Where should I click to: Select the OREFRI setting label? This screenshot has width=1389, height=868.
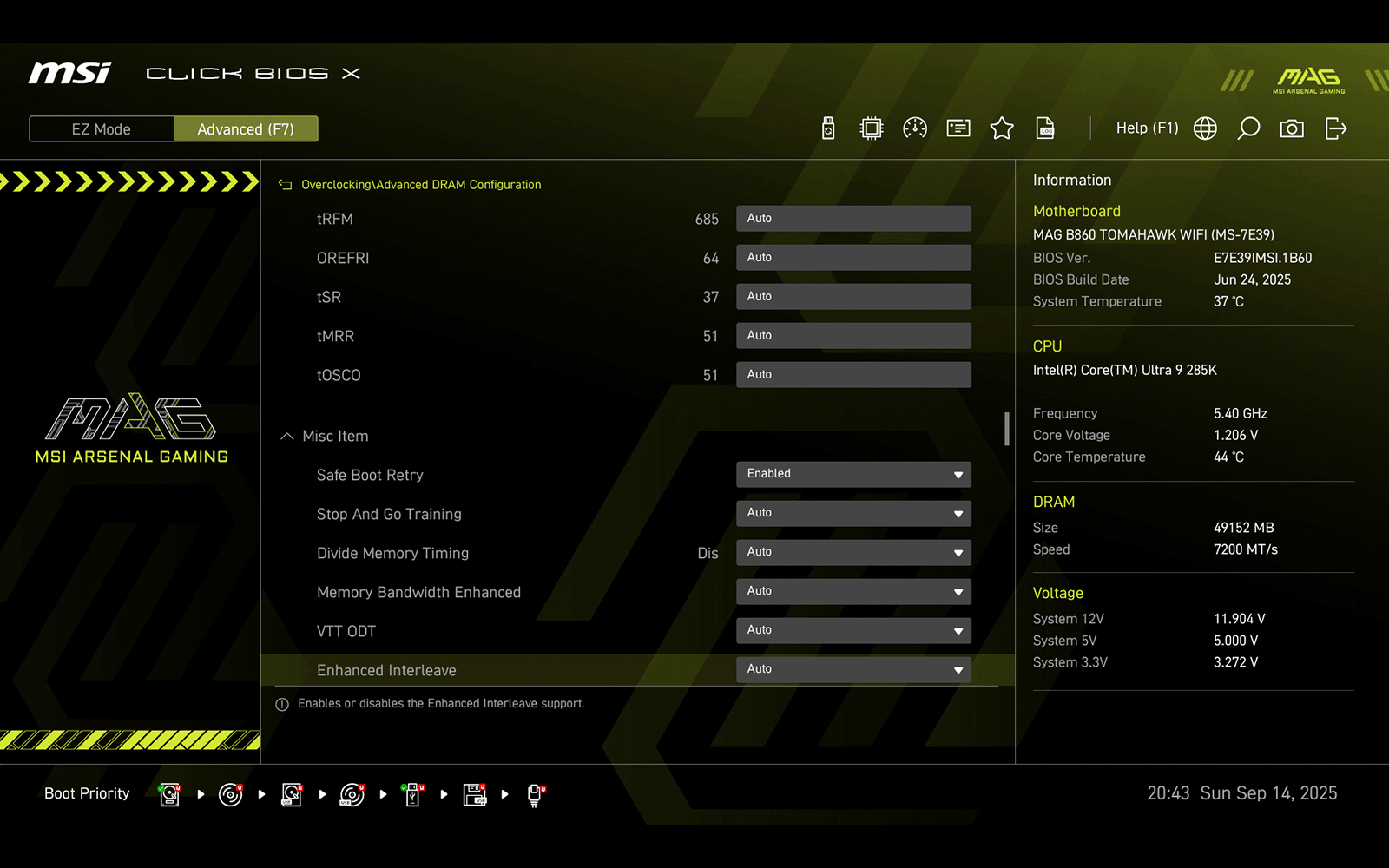pos(343,258)
